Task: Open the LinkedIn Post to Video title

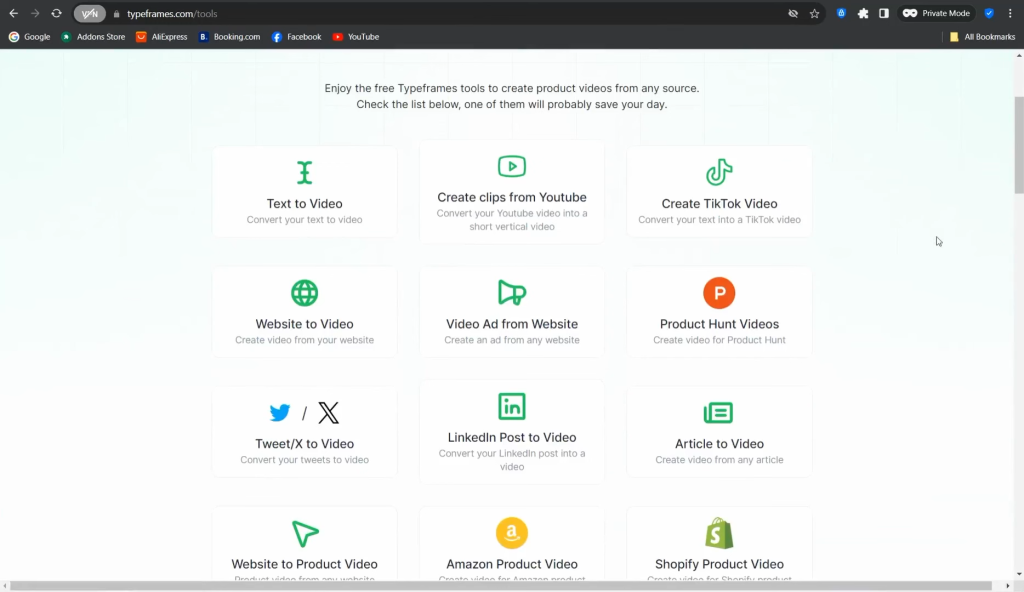Action: point(512,437)
